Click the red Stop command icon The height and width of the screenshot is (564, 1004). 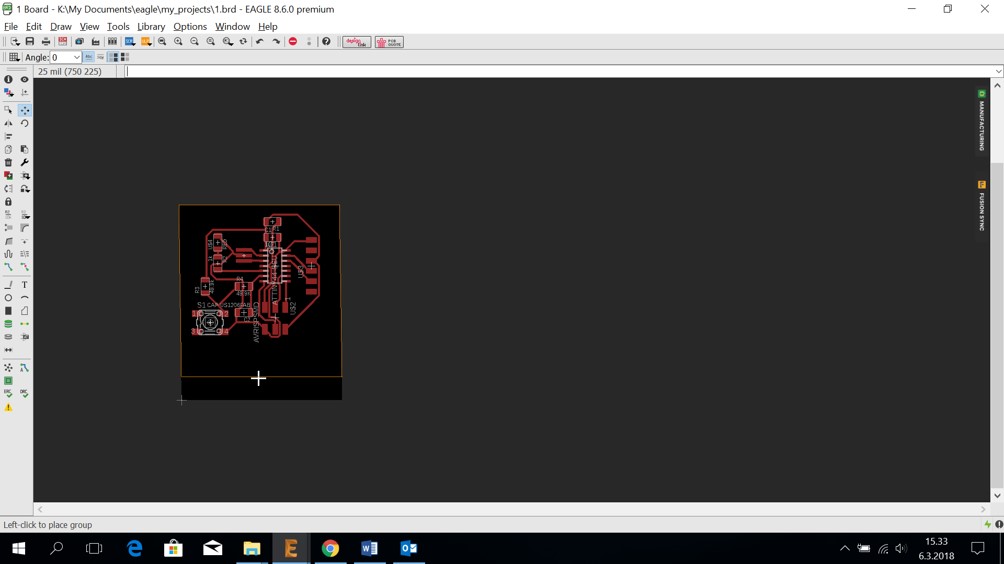click(293, 42)
